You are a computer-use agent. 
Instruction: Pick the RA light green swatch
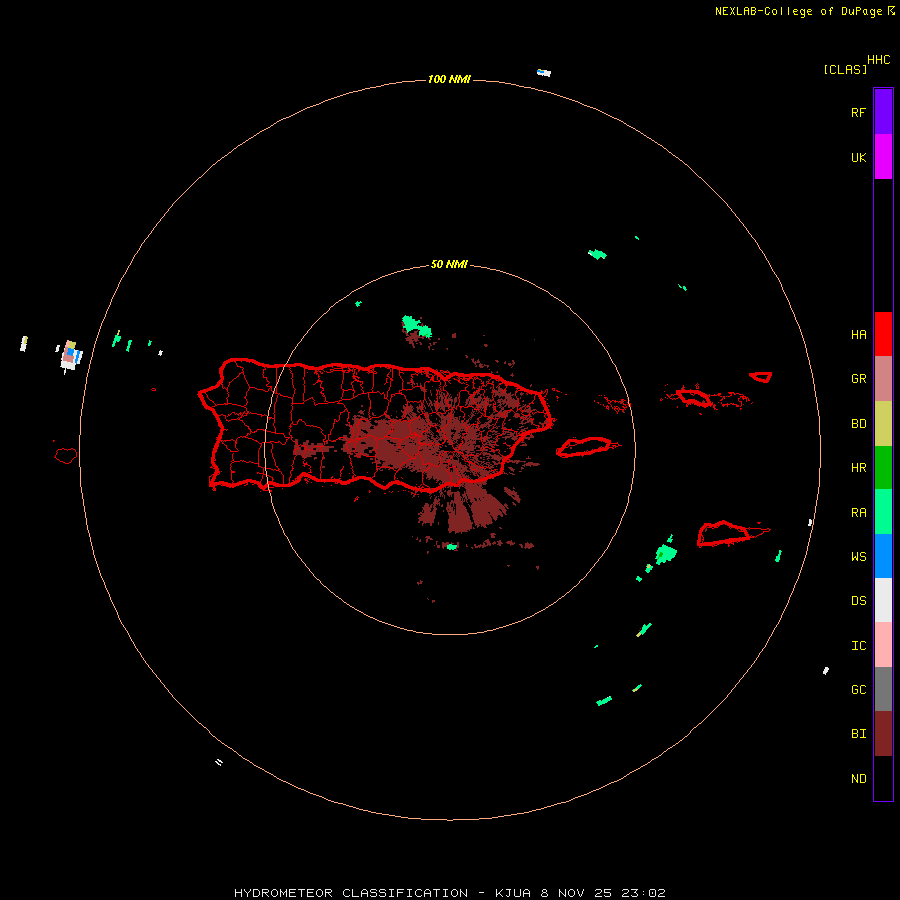883,512
